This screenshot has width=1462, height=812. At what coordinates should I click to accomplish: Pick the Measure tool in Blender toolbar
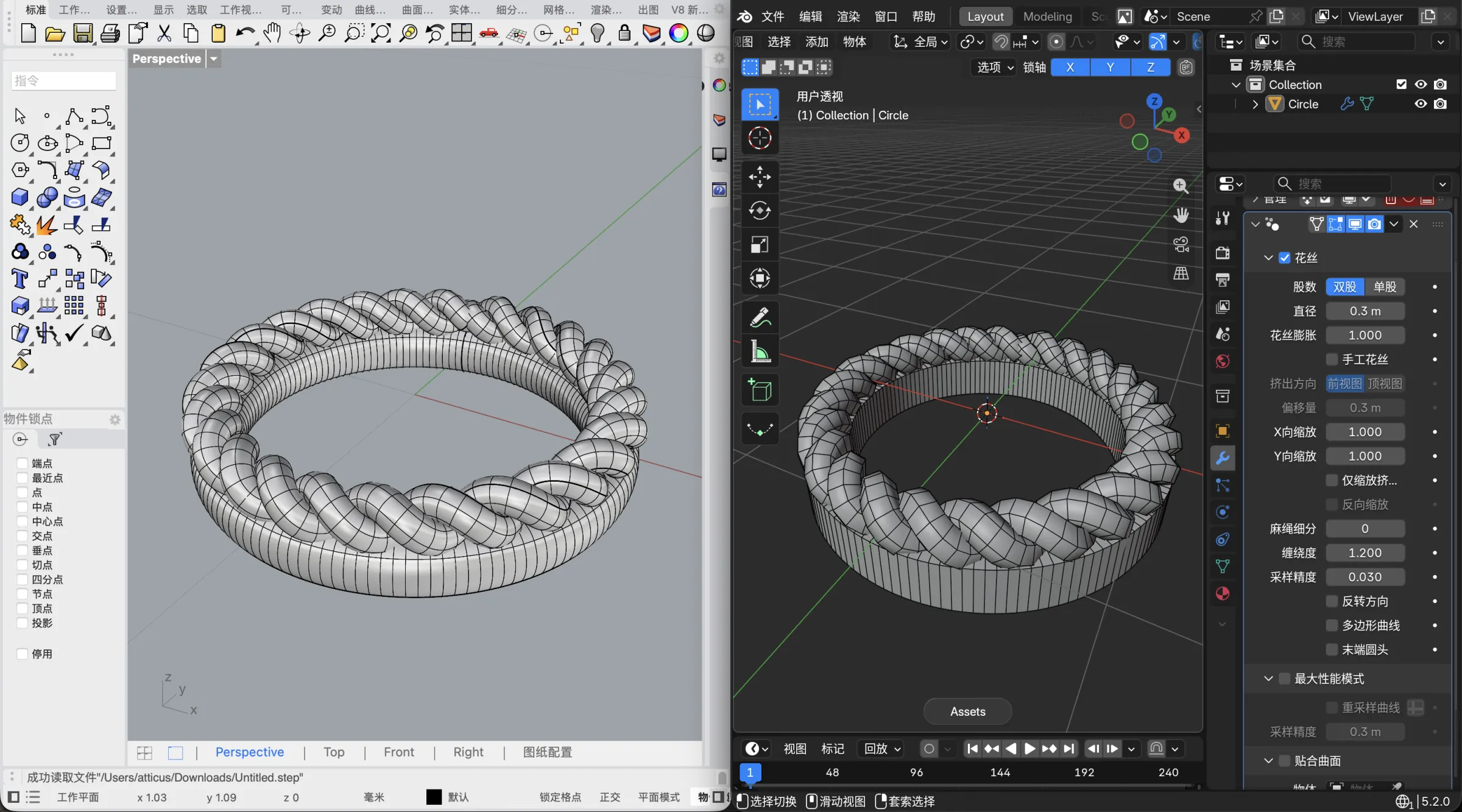(760, 351)
